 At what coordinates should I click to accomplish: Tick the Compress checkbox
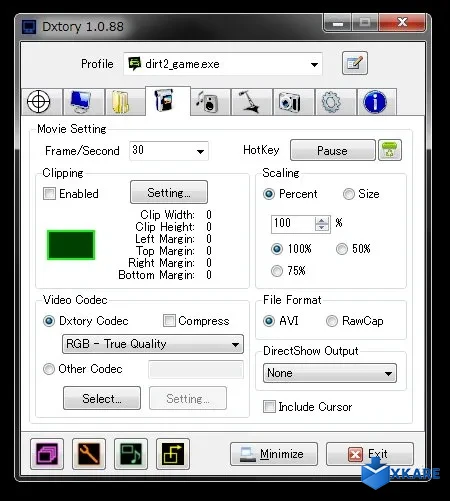point(169,321)
